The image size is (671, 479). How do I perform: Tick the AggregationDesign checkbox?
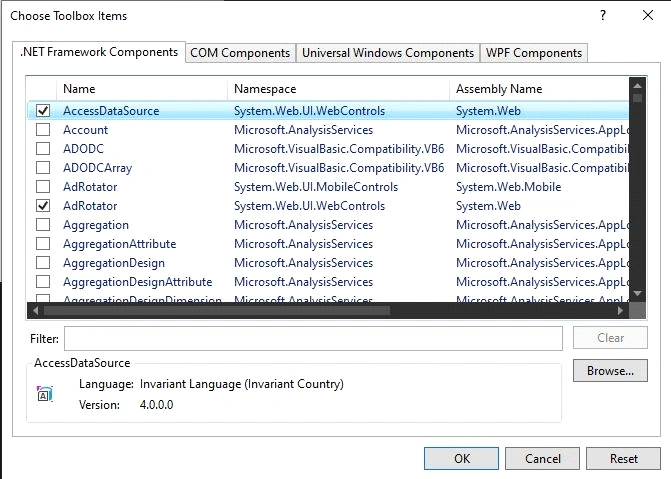tap(43, 263)
